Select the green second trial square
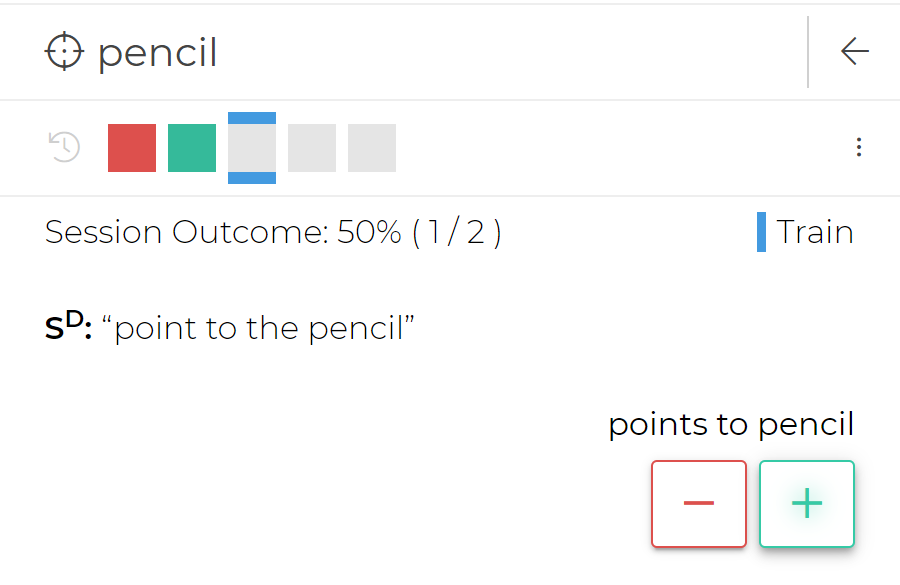This screenshot has height=585, width=900. [192, 148]
